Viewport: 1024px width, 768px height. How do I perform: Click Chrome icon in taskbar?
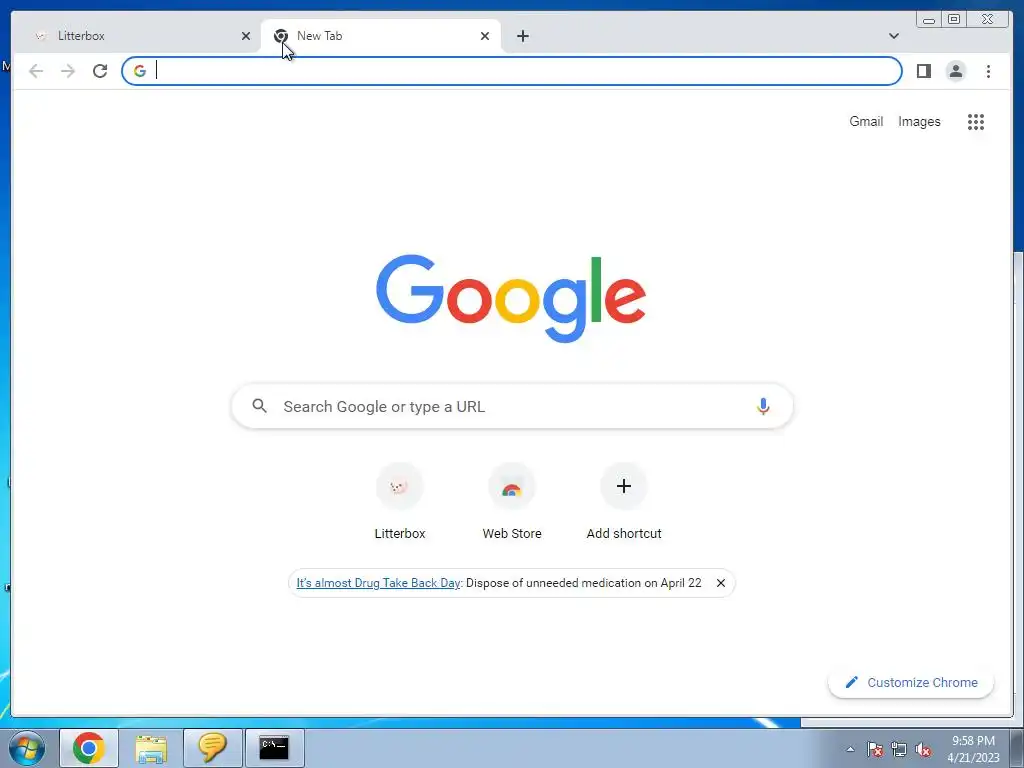[89, 748]
